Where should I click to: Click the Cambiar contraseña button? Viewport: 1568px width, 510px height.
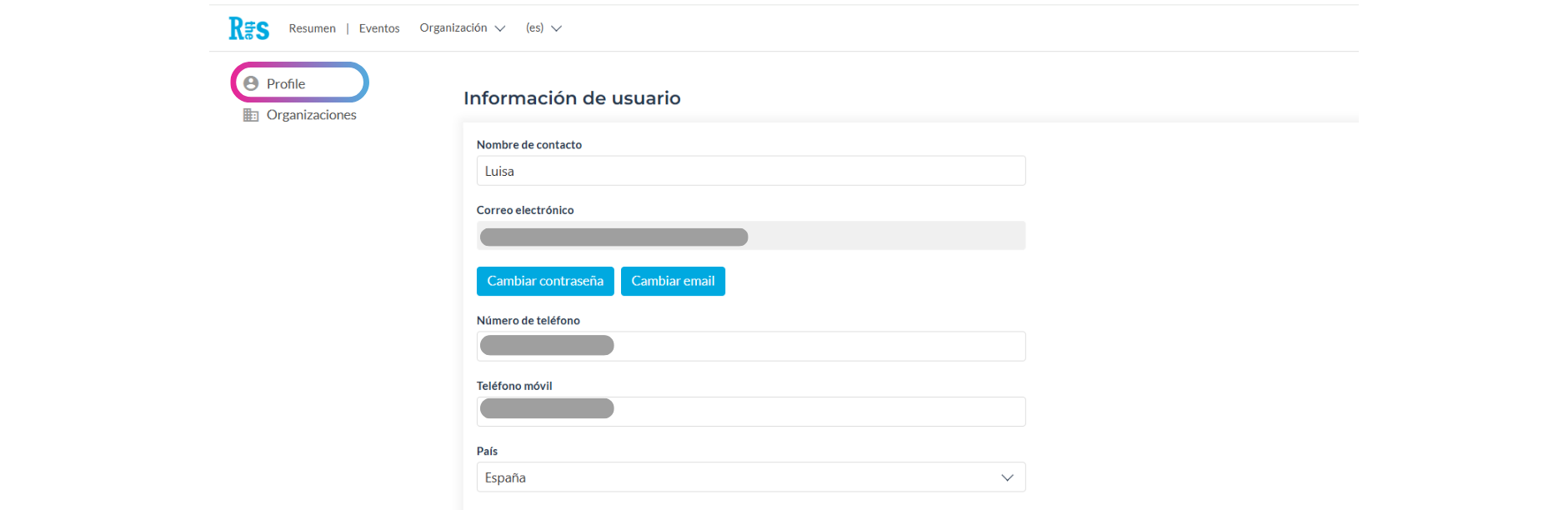coord(545,281)
